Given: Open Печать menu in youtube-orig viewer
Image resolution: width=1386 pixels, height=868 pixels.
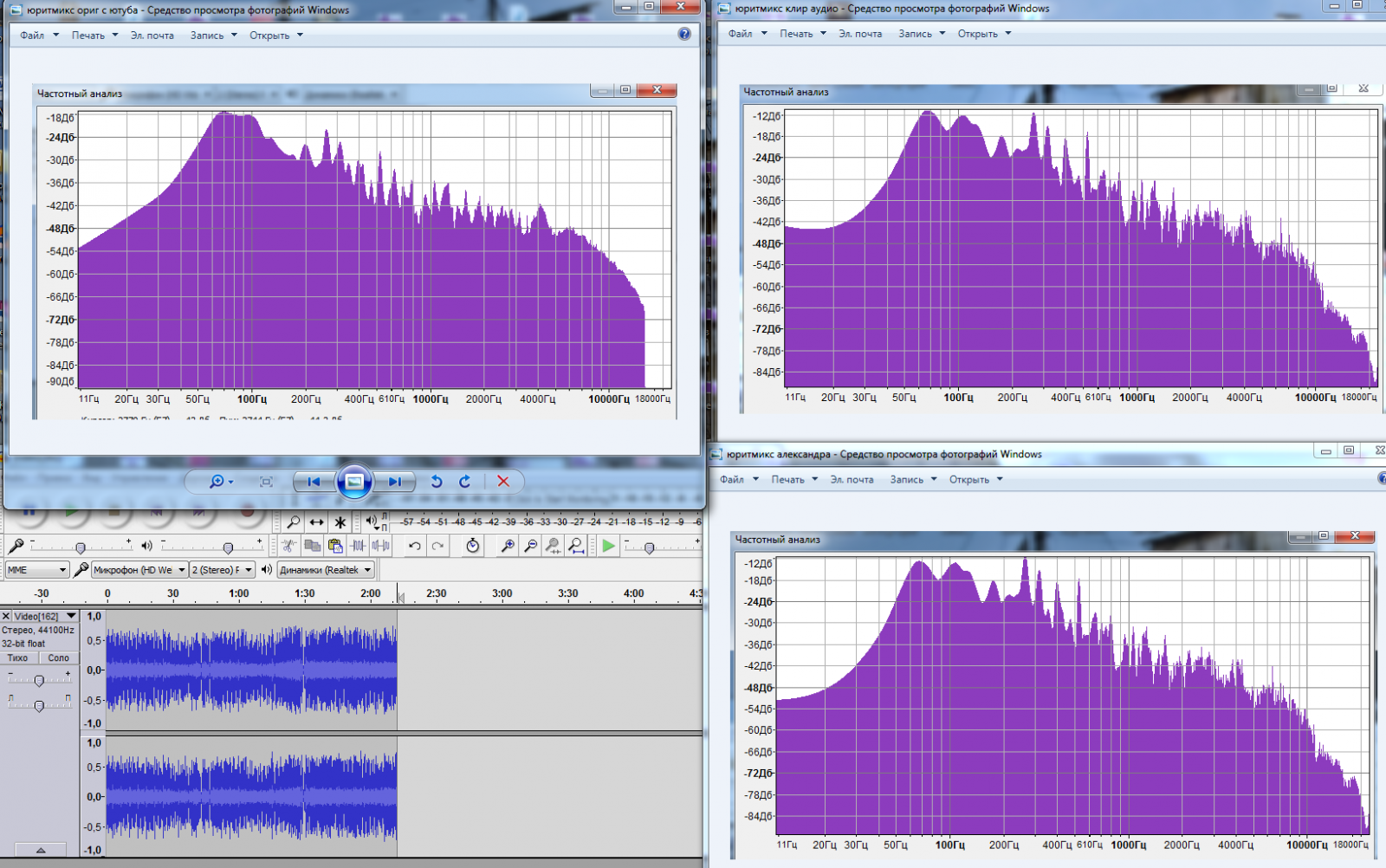Looking at the screenshot, I should tap(94, 36).
